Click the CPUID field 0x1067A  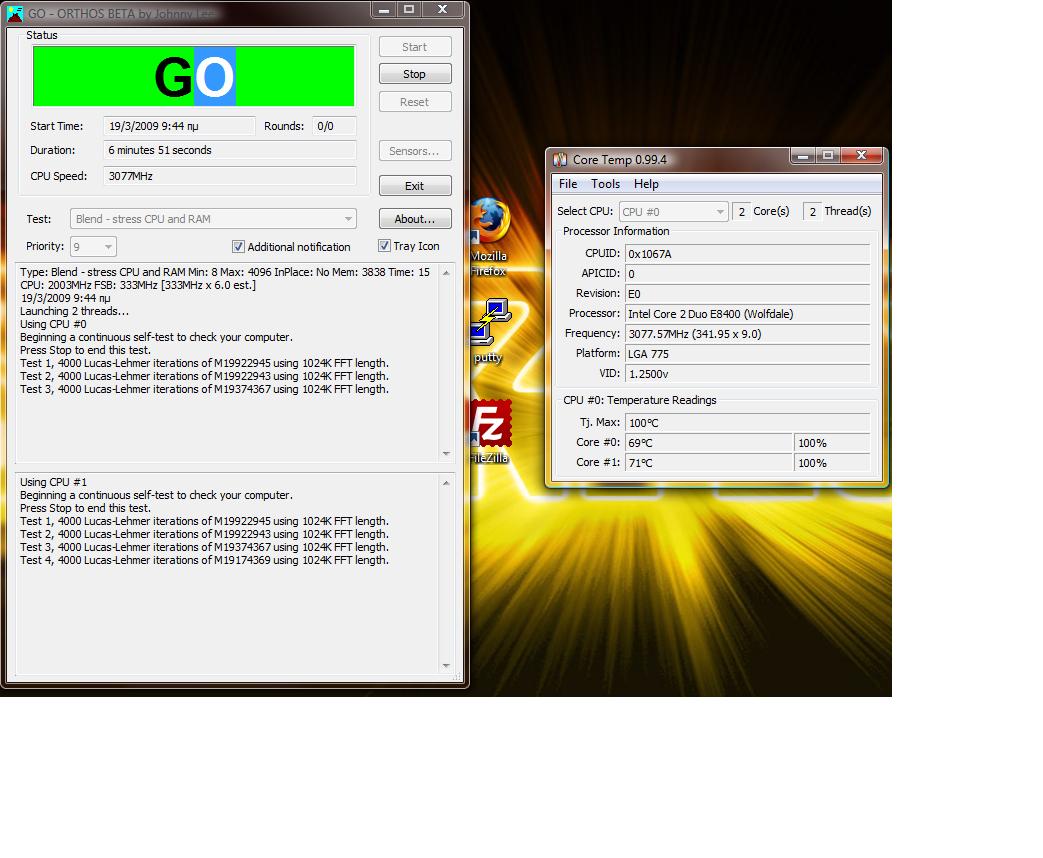click(x=748, y=253)
